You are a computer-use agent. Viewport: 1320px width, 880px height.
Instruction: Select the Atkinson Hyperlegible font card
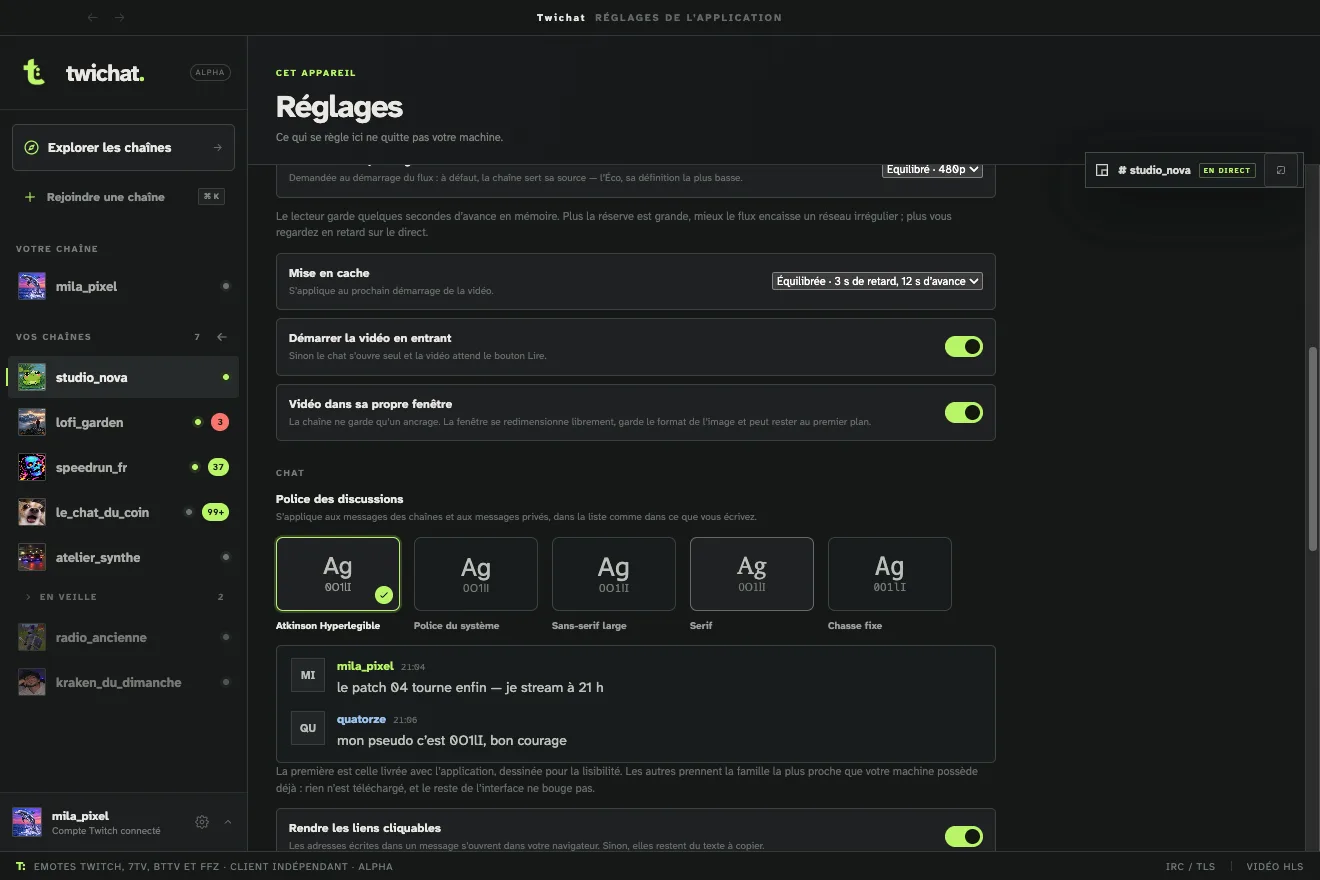(338, 574)
